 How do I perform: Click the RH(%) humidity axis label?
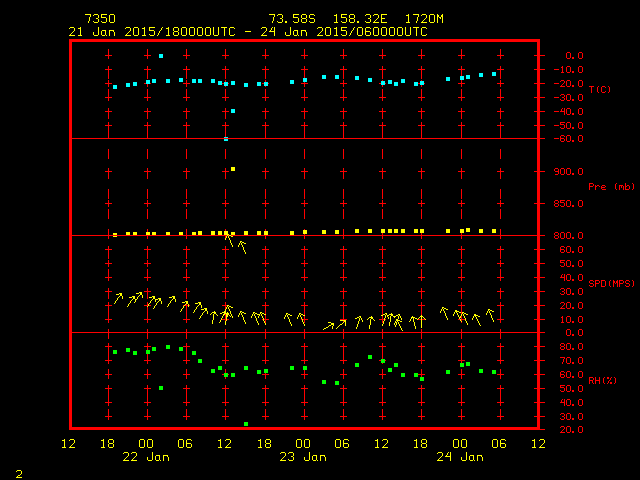tap(599, 381)
